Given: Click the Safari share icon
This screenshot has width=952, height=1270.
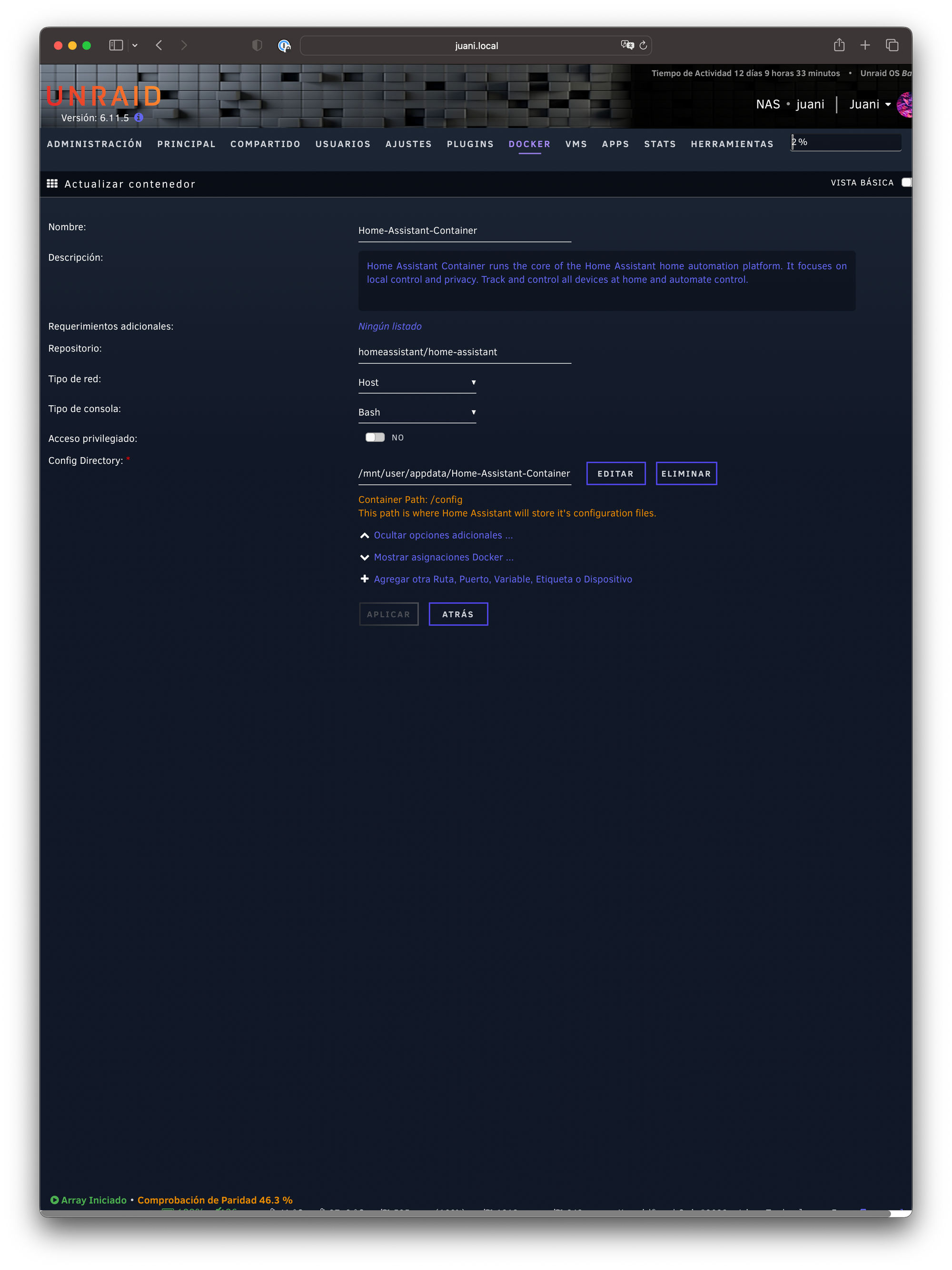Looking at the screenshot, I should [839, 45].
